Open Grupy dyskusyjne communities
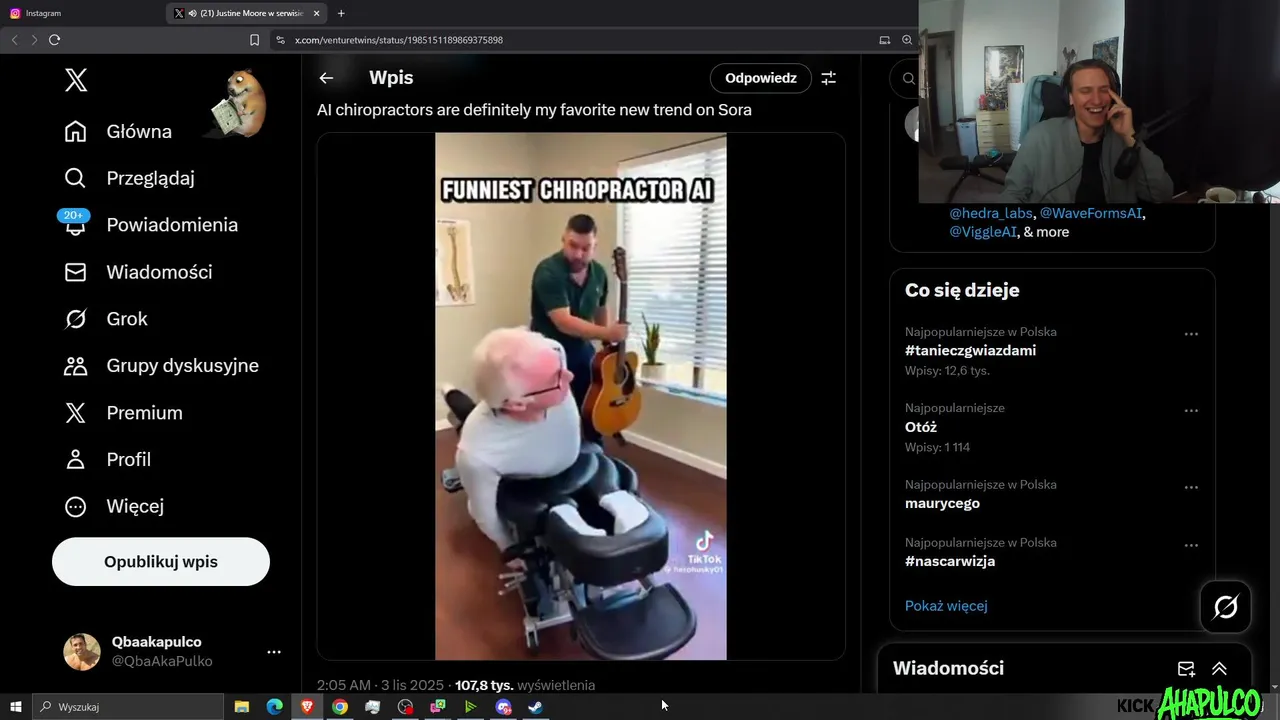The height and width of the screenshot is (720, 1280). pos(161,366)
